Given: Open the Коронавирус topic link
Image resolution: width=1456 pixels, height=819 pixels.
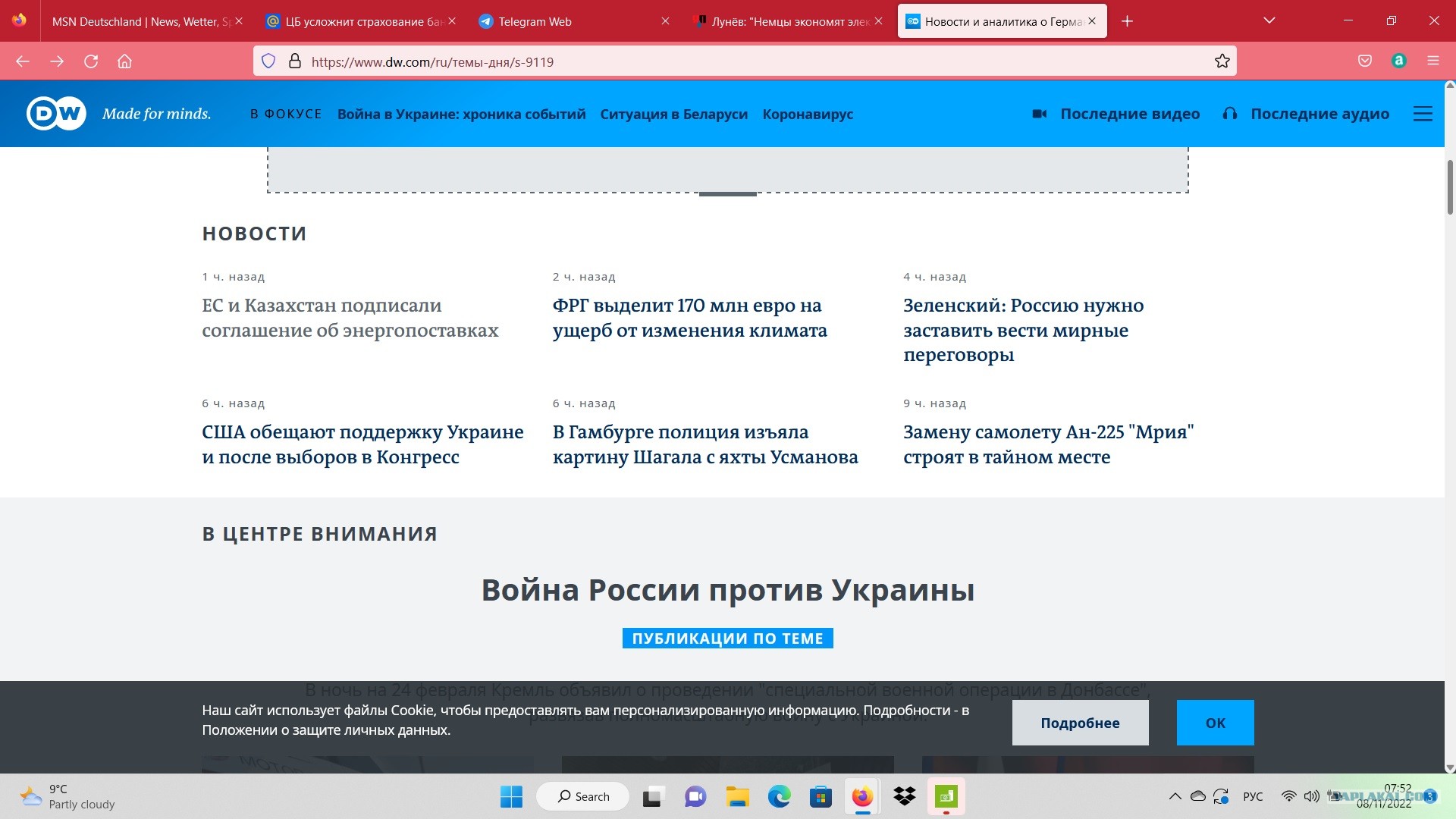Looking at the screenshot, I should pyautogui.click(x=808, y=114).
